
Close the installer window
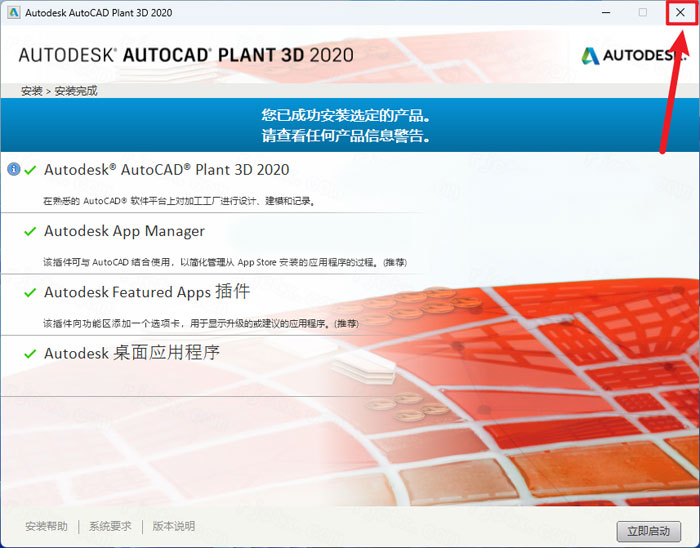click(680, 12)
